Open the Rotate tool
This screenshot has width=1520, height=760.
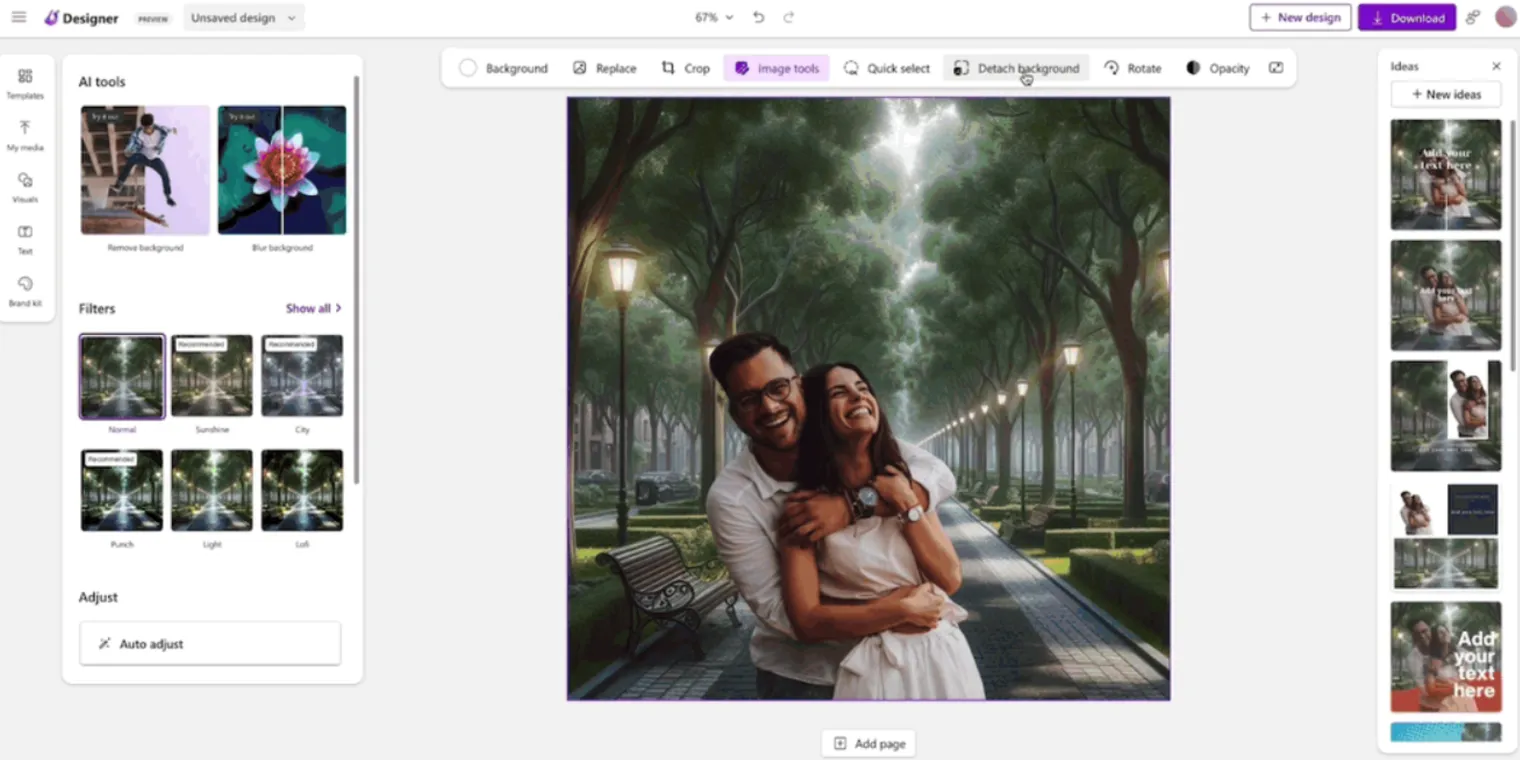pyautogui.click(x=1133, y=68)
